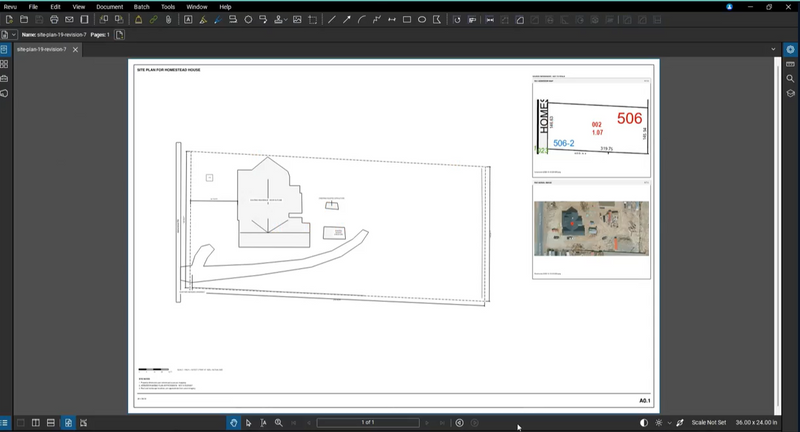Select the Polygon shape tool
The width and height of the screenshot is (800, 432).
click(437, 20)
